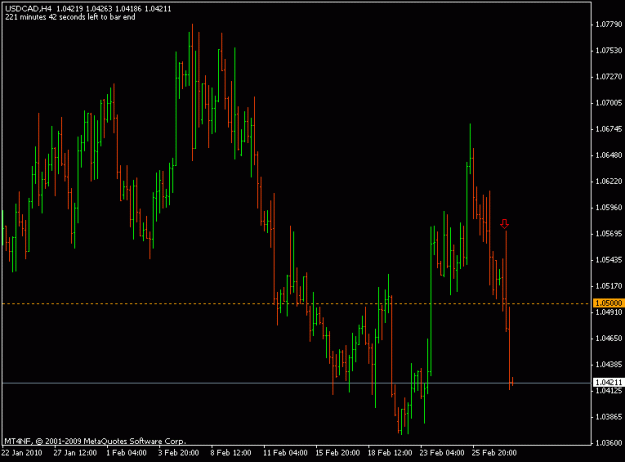This screenshot has width=625, height=462.
Task: Click the 25 Feb 20:00 time label
Action: (494, 453)
